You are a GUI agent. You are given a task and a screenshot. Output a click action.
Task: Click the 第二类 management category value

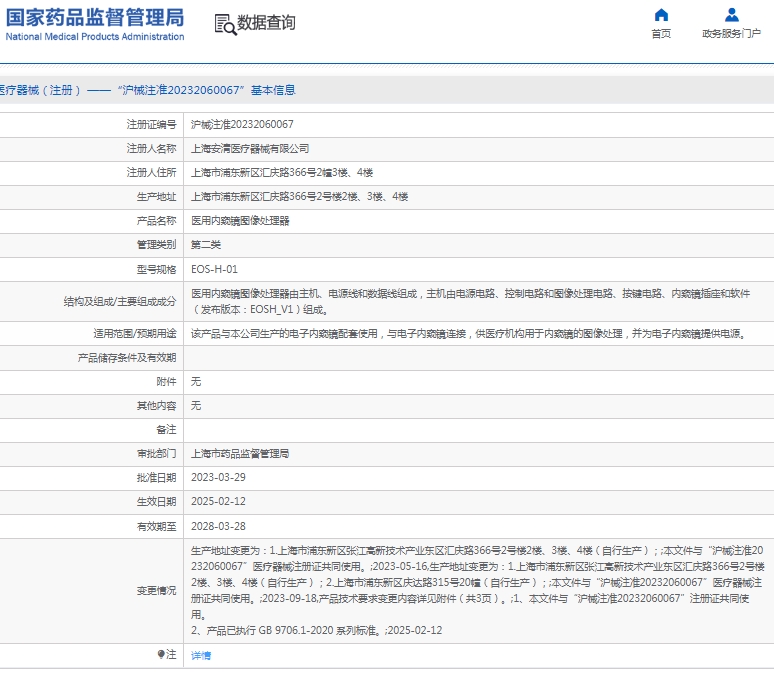point(206,245)
